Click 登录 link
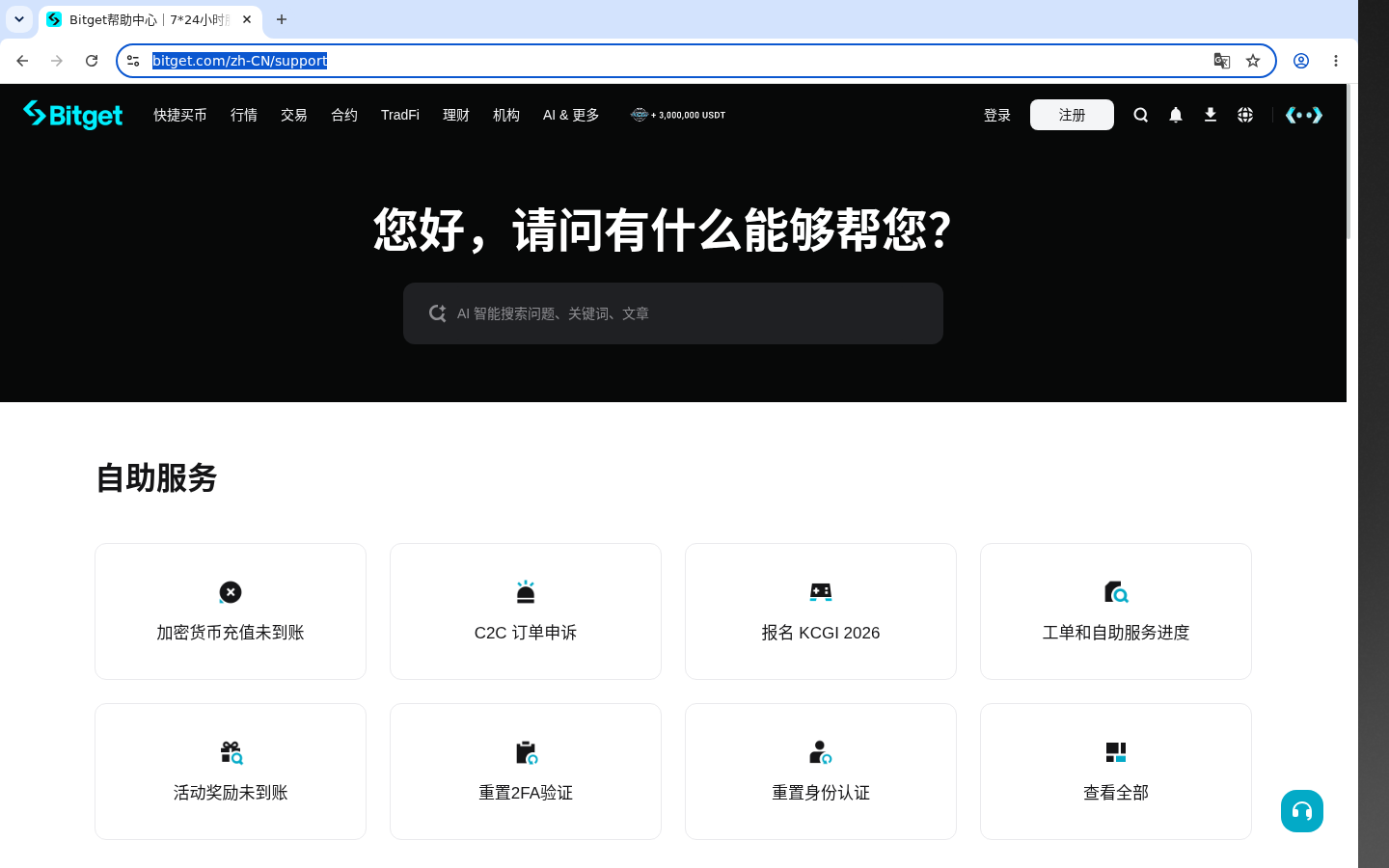The image size is (1389, 868). pyautogui.click(x=997, y=115)
